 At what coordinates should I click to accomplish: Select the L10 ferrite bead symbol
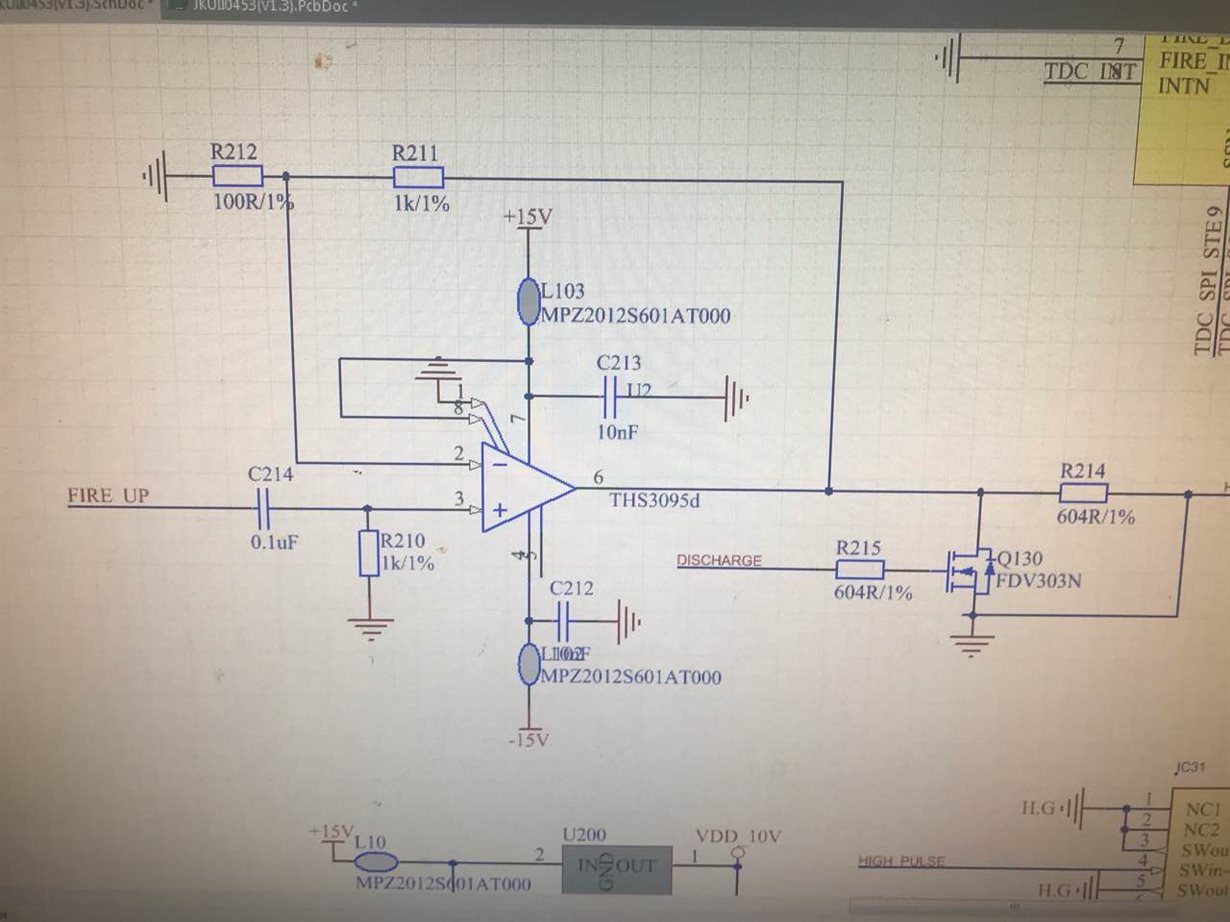(375, 861)
